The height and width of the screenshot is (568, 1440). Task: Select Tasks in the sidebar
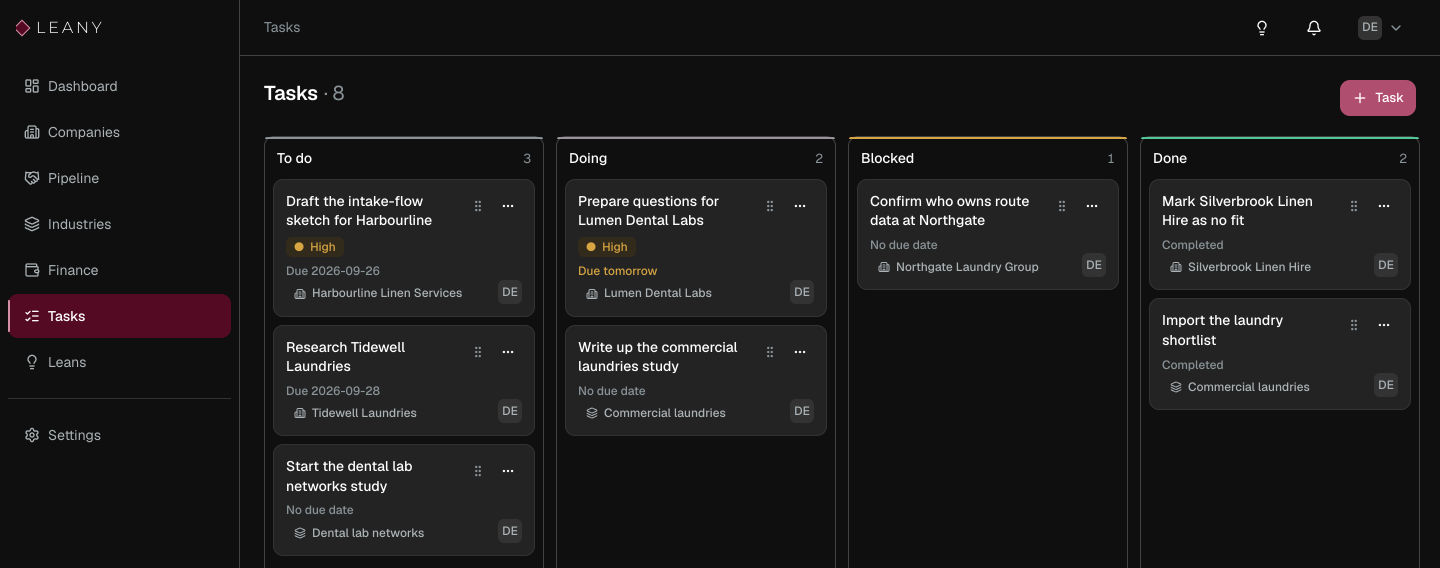point(119,316)
